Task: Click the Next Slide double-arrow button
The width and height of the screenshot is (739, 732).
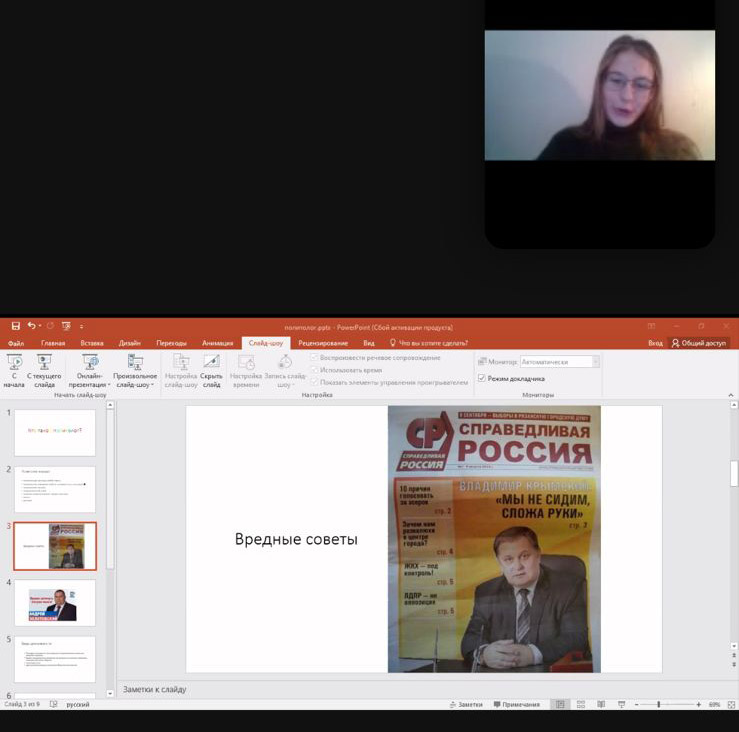Action: (x=734, y=664)
